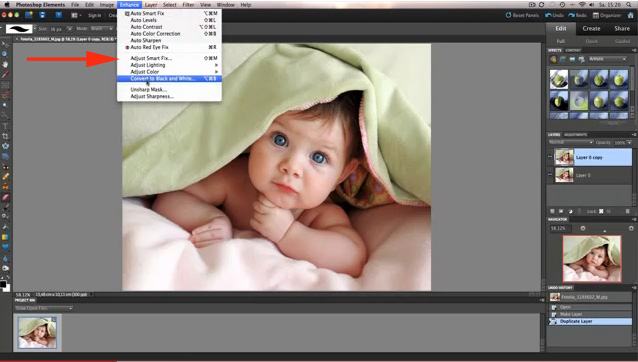Select the Crop tool
Image resolution: width=638 pixels, height=362 pixels.
point(5,136)
